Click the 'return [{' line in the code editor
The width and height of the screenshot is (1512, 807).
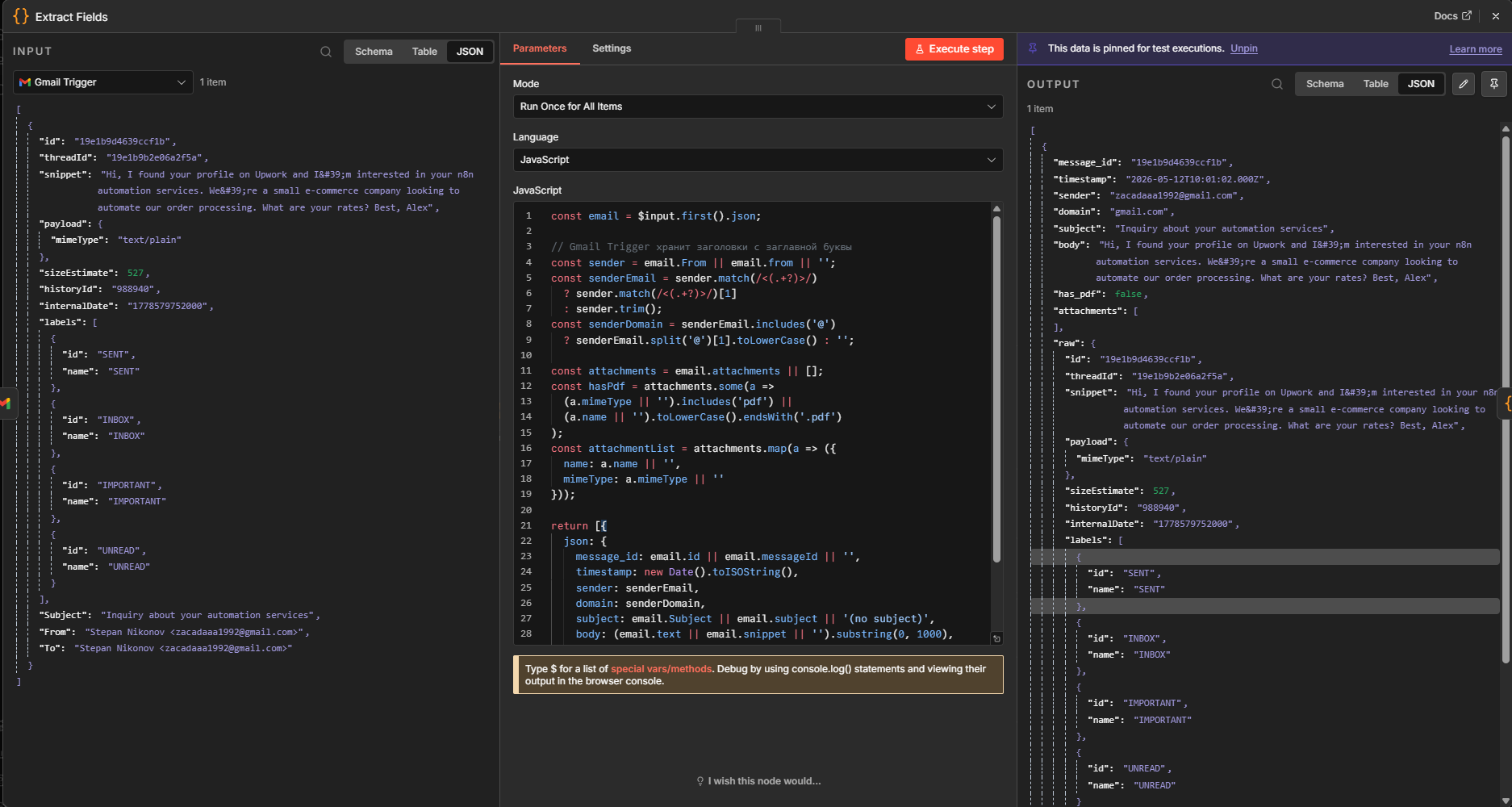pyautogui.click(x=578, y=526)
